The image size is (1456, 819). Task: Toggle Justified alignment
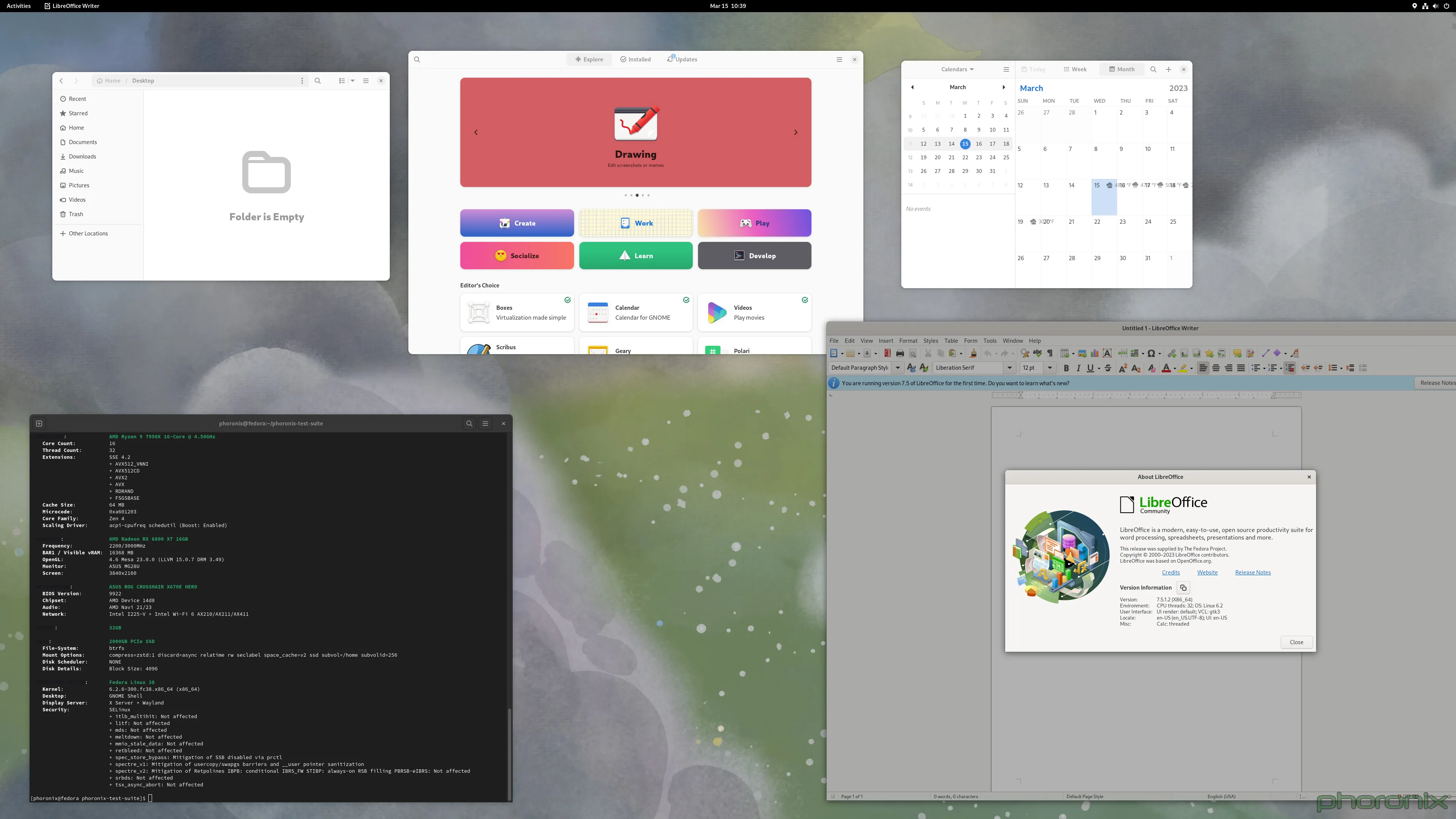1241,368
